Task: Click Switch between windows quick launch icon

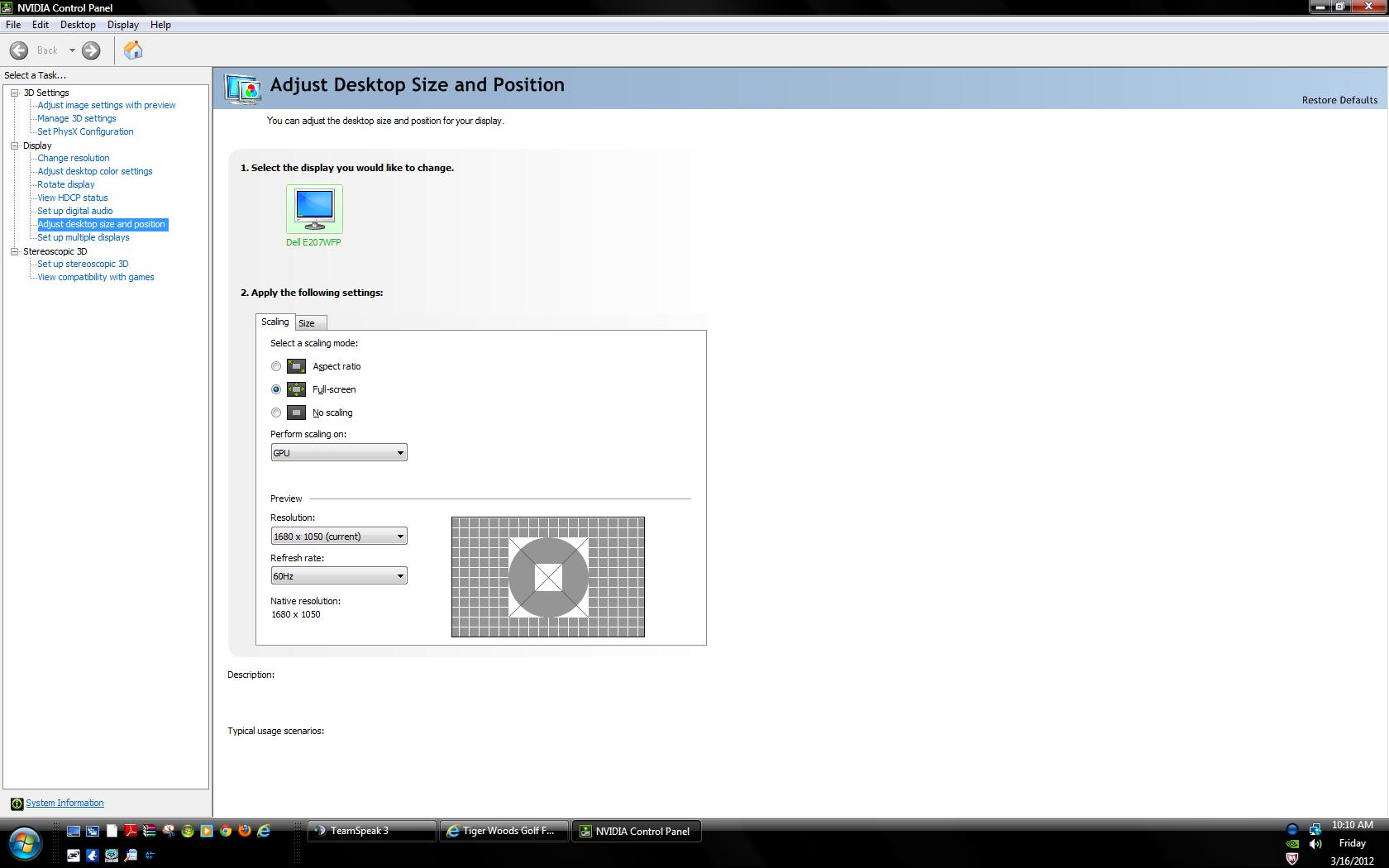Action: click(x=93, y=831)
